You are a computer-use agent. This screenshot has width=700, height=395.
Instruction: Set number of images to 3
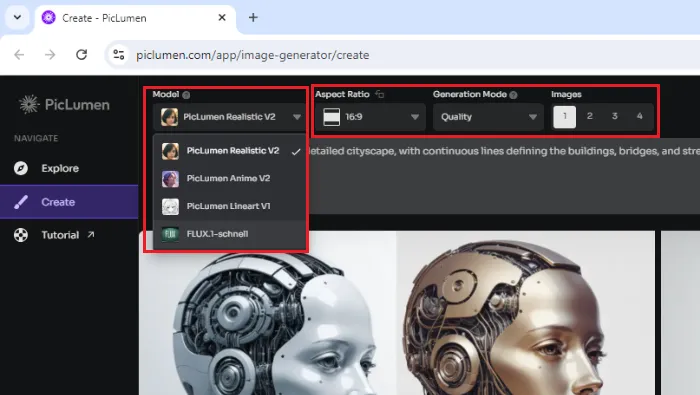point(615,116)
